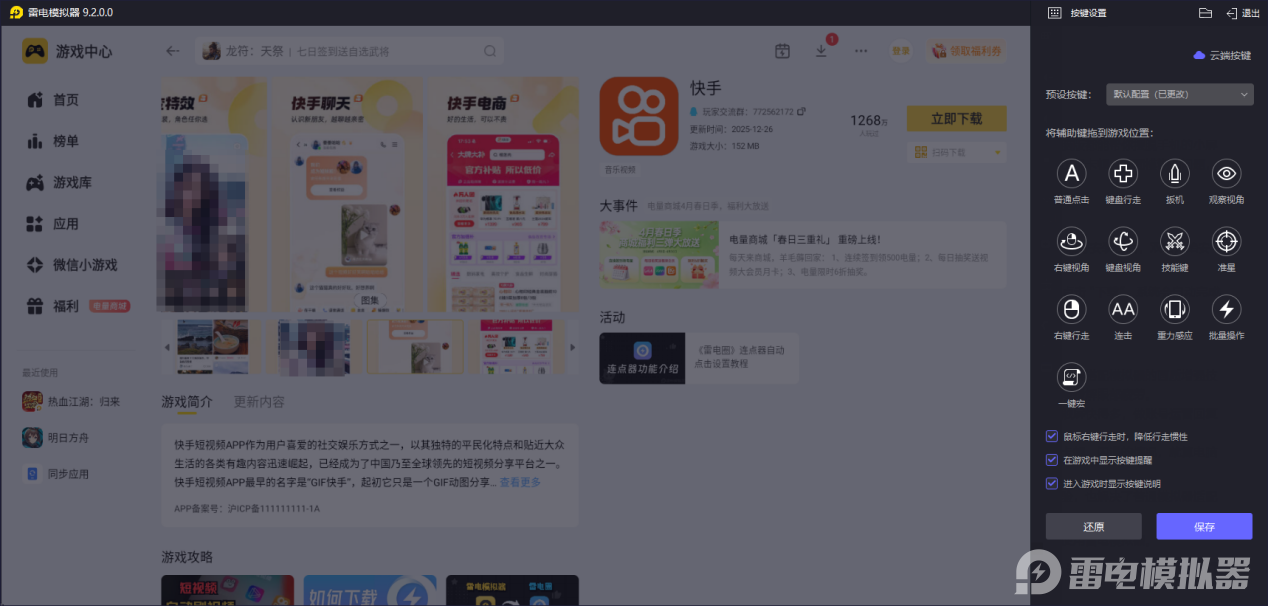This screenshot has width=1268, height=606.
Task: Open 同步应用 in recently used list
Action: coord(56,473)
